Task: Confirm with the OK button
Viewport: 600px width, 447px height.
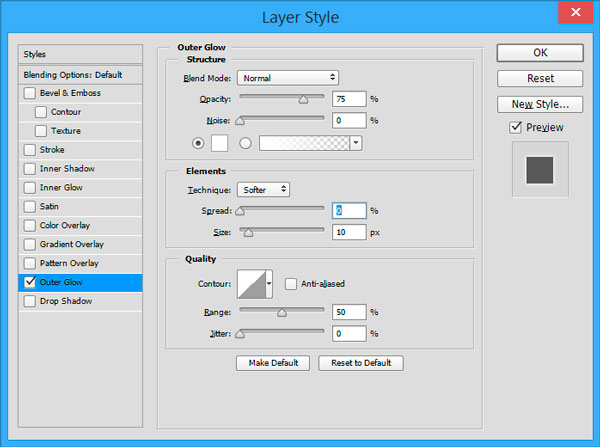Action: pyautogui.click(x=540, y=53)
